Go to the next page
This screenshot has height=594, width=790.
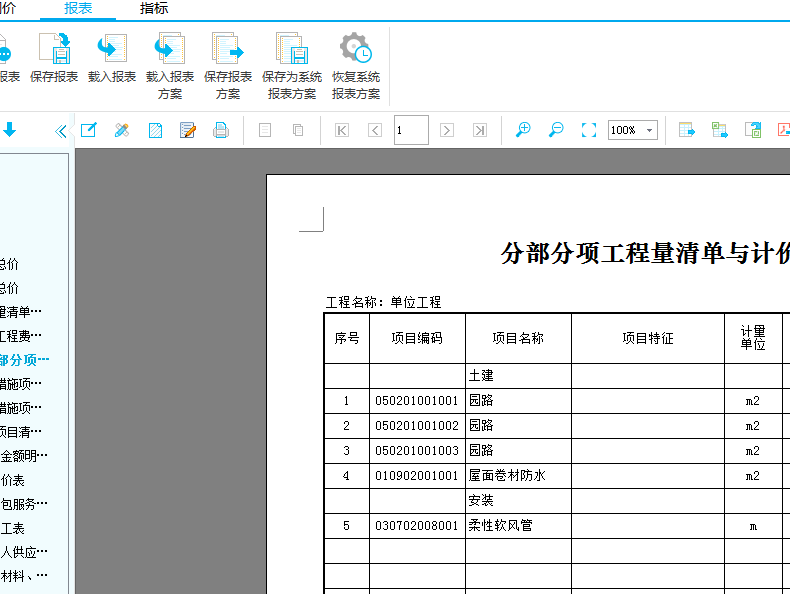click(x=447, y=130)
